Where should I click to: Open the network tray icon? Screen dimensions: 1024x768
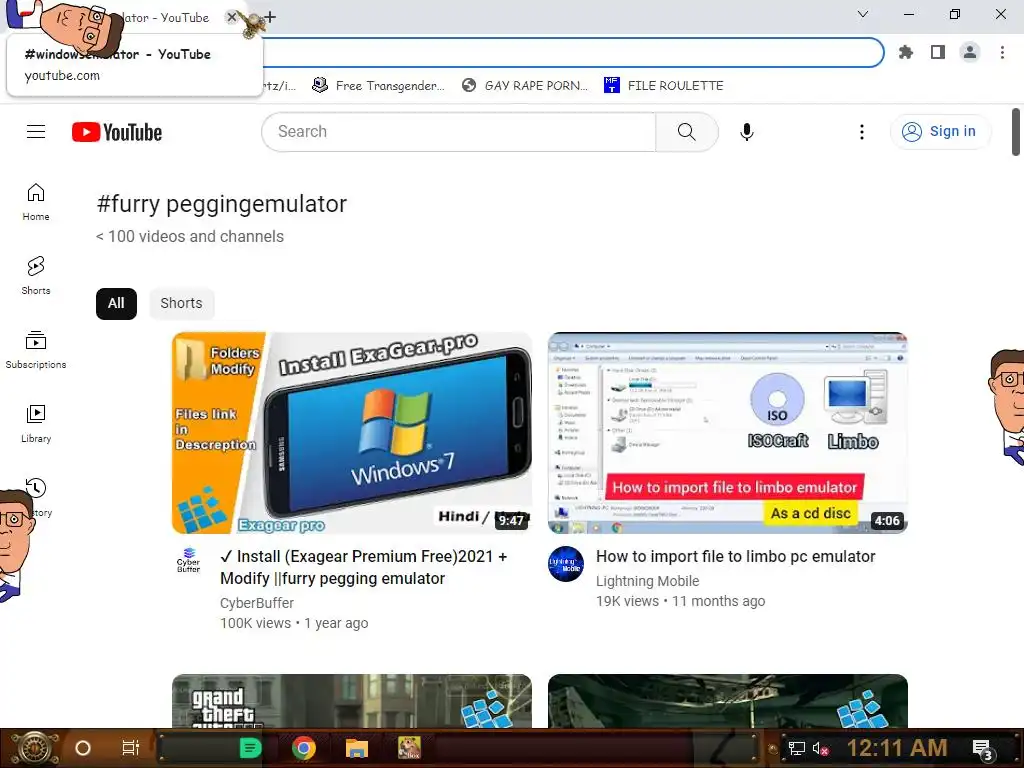click(796, 748)
